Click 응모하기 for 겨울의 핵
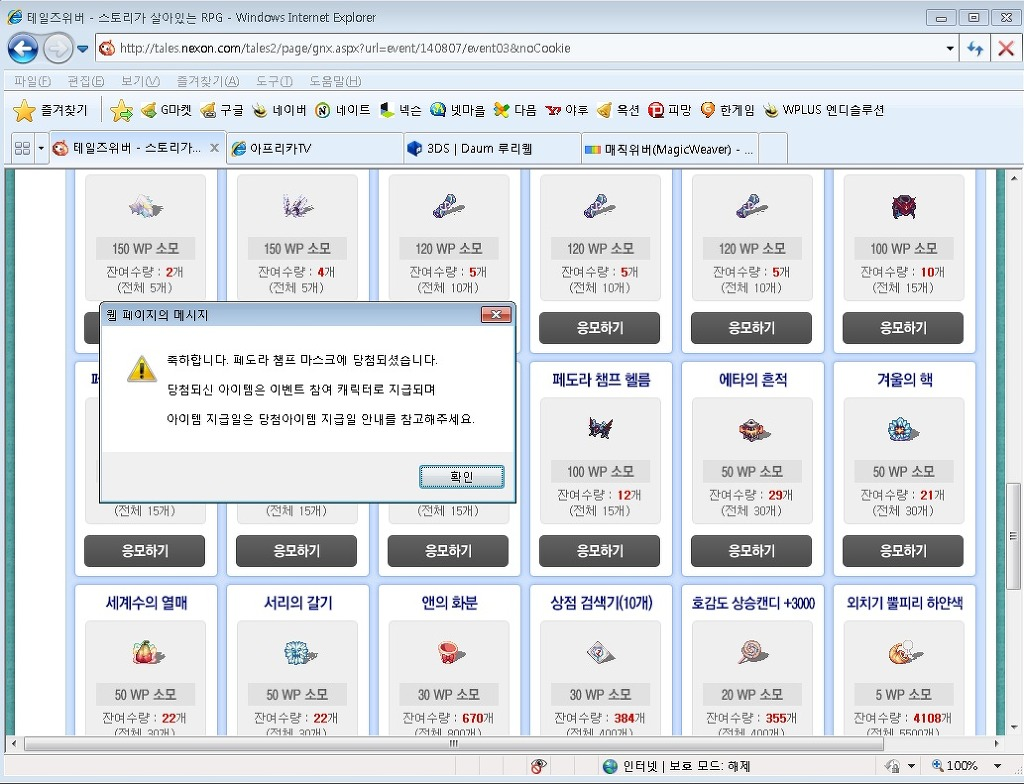The height and width of the screenshot is (784, 1024). click(x=903, y=551)
